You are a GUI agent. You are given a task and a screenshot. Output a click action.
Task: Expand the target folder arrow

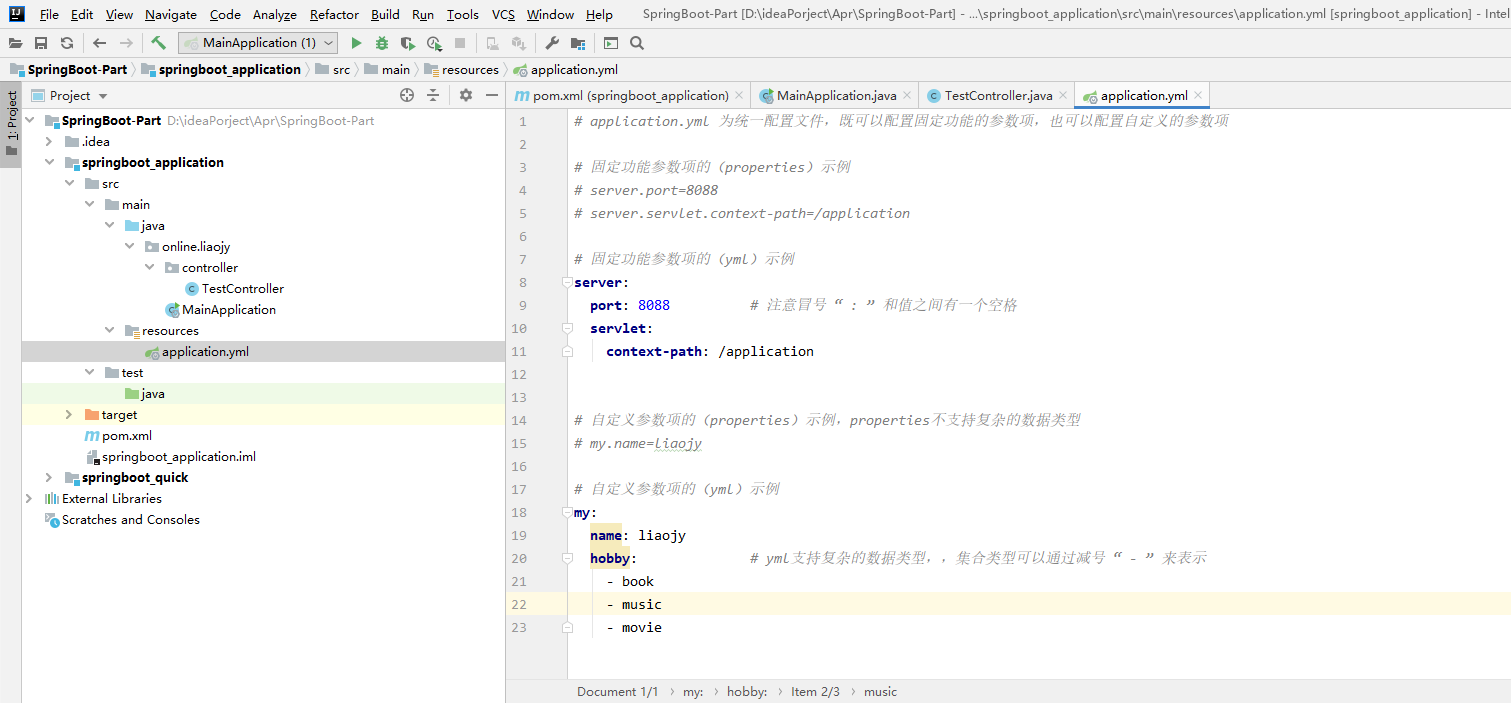point(69,414)
